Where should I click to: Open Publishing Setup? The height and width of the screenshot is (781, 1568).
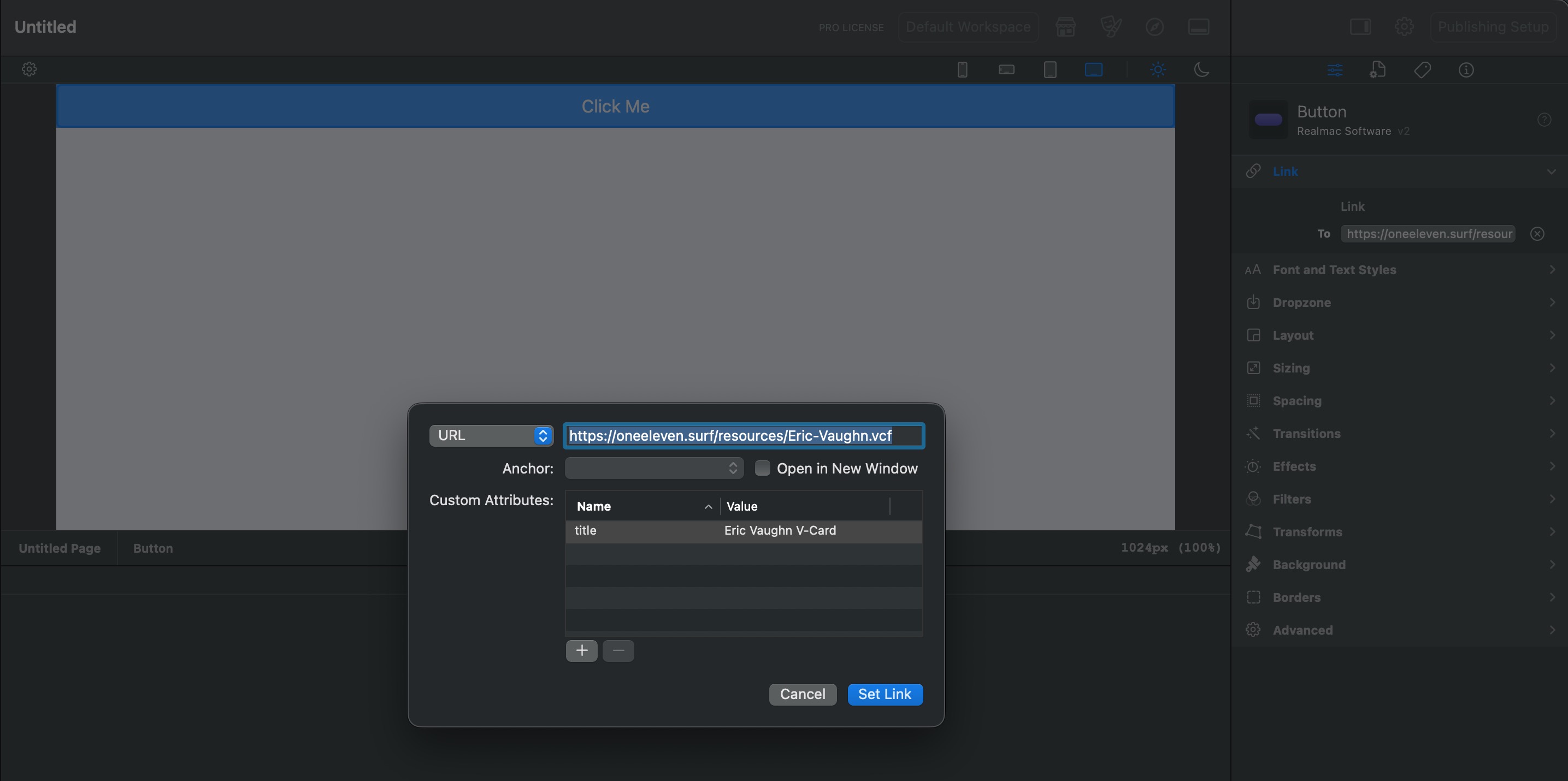pyautogui.click(x=1493, y=27)
